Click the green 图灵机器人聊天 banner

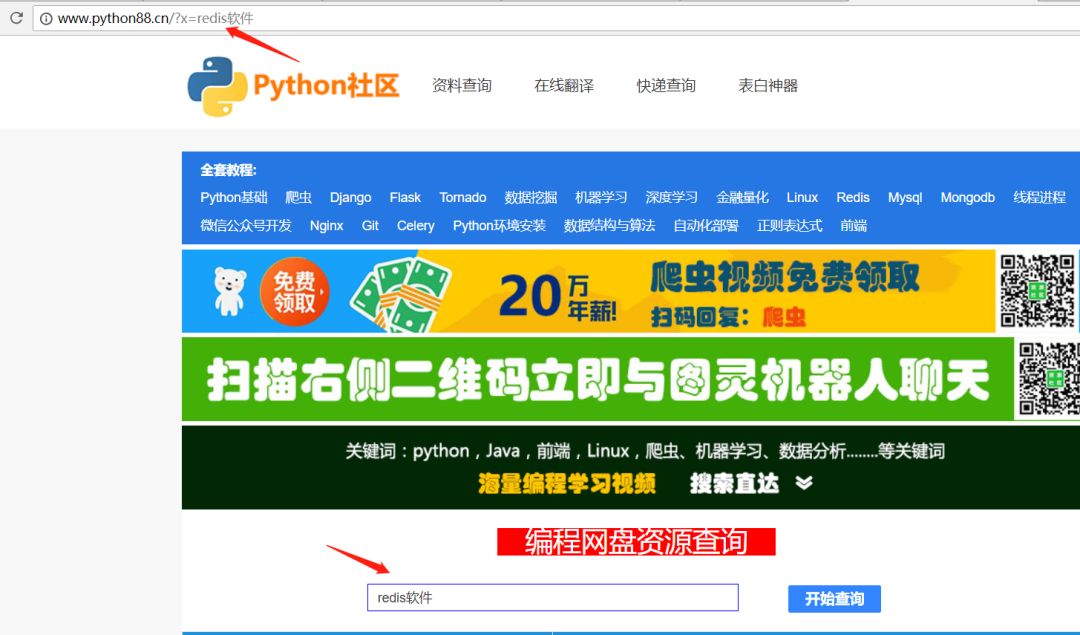coord(598,379)
